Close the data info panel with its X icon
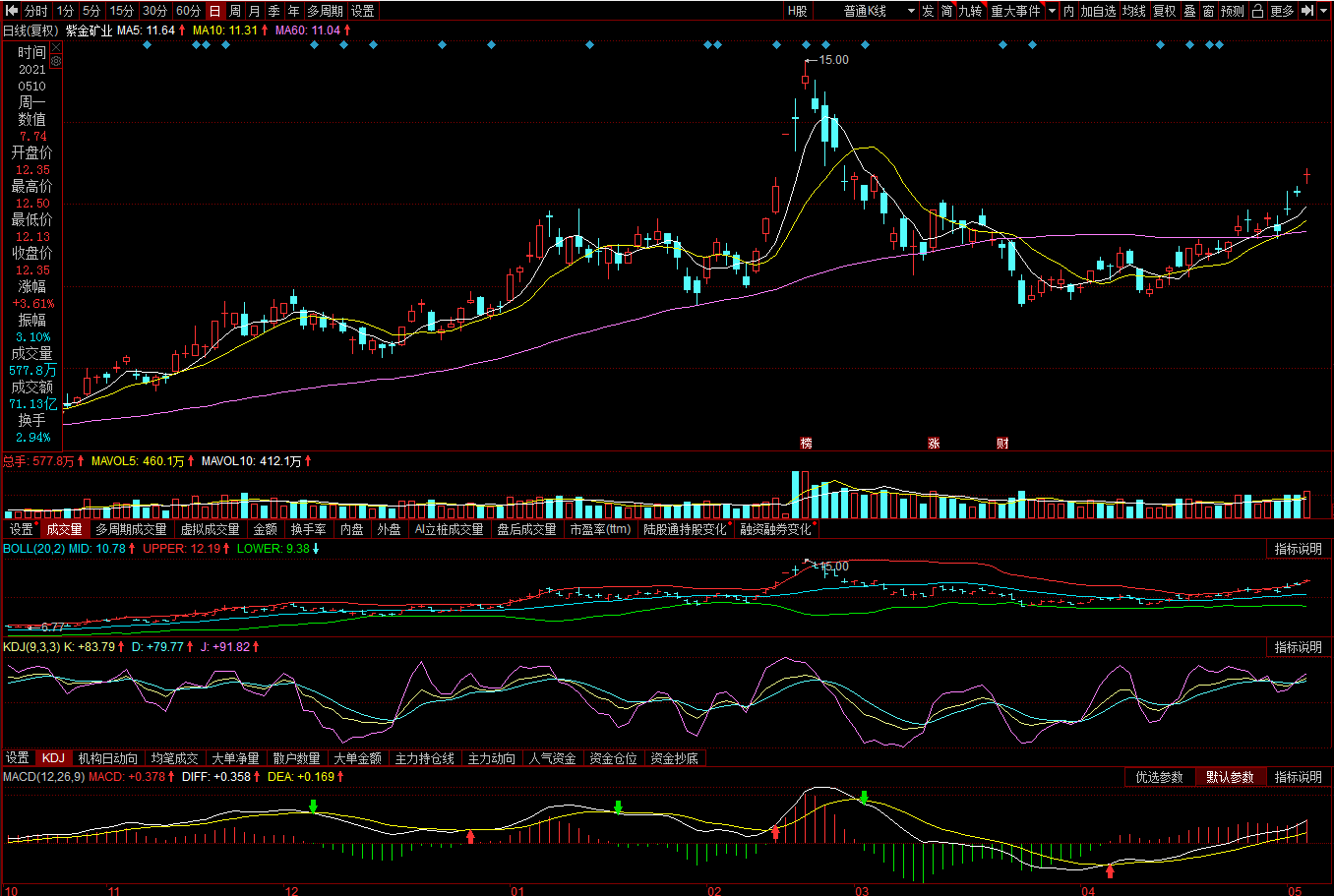This screenshot has width=1334, height=896. coord(56,49)
